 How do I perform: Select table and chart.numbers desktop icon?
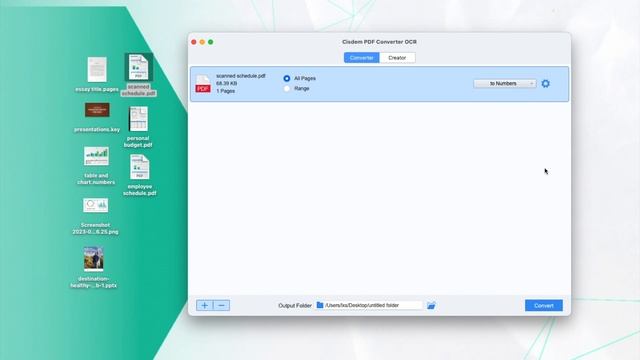point(96,156)
